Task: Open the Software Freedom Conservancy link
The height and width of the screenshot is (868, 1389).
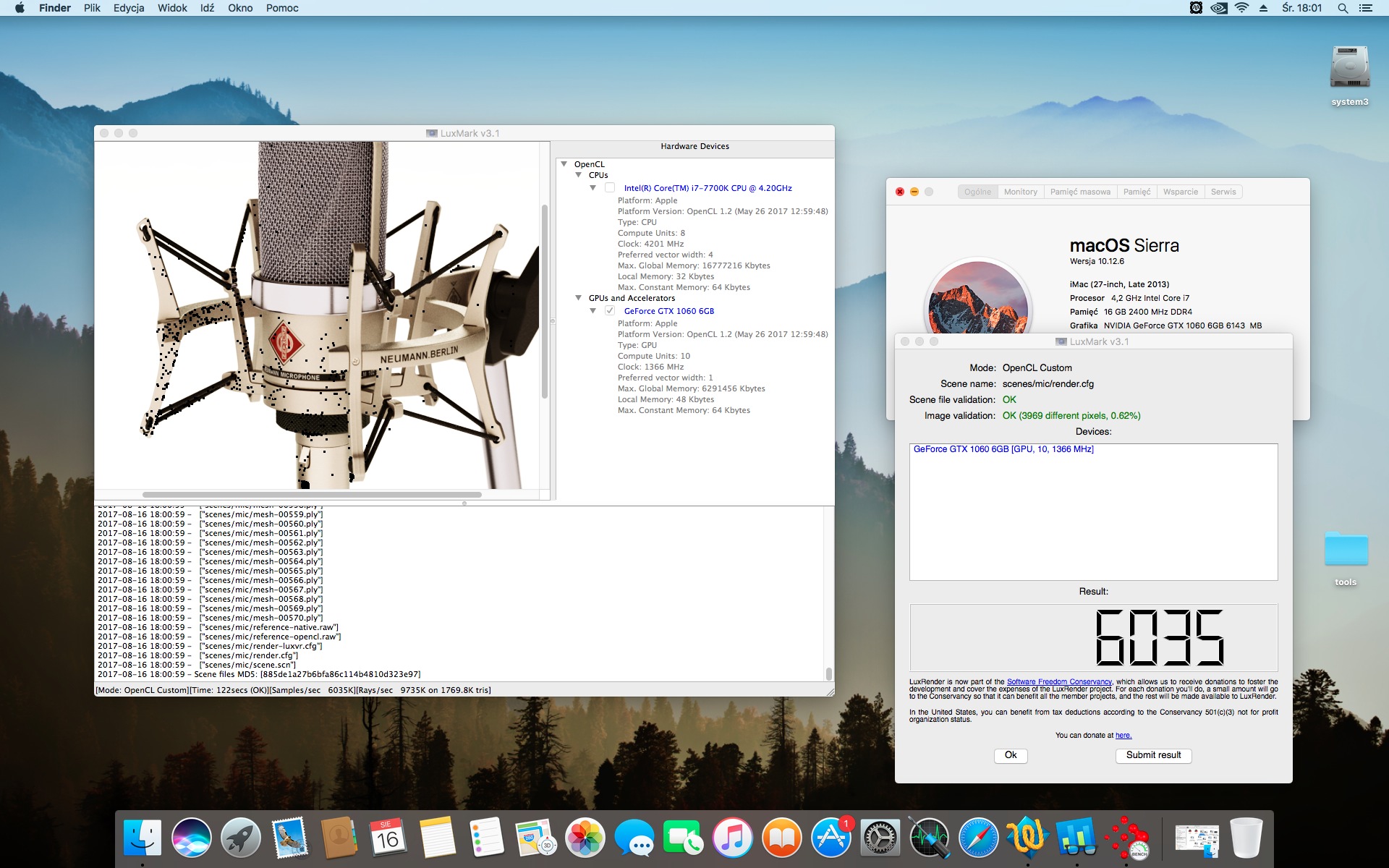Action: click(1059, 682)
